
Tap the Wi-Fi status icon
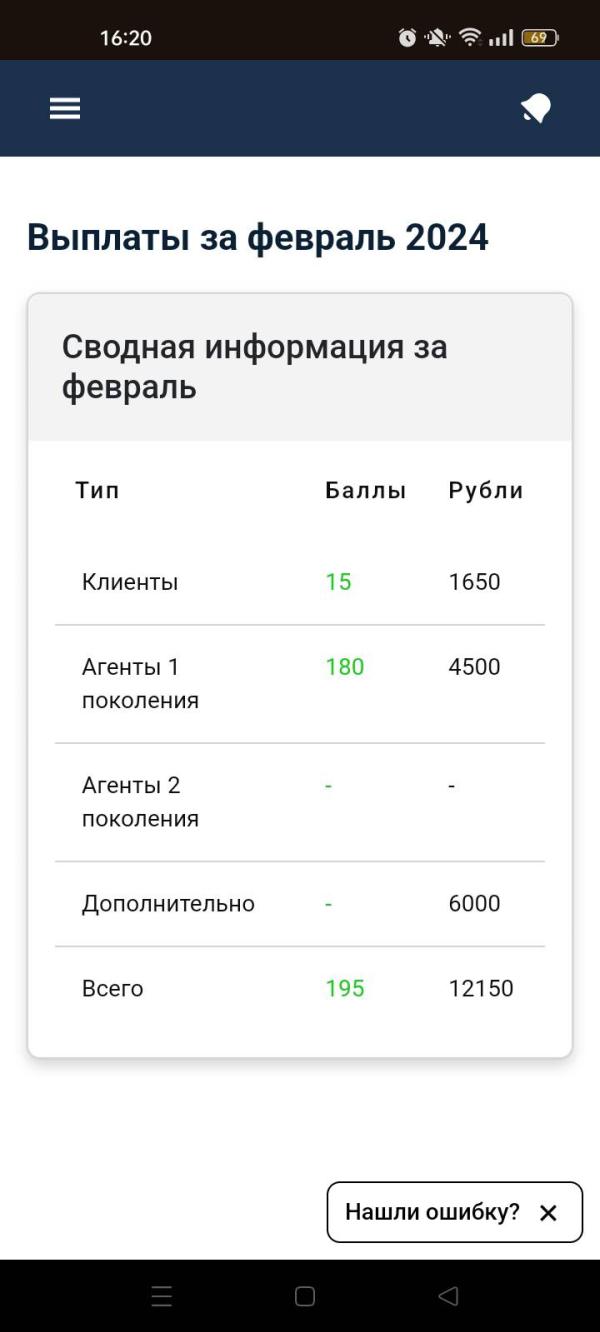click(470, 38)
